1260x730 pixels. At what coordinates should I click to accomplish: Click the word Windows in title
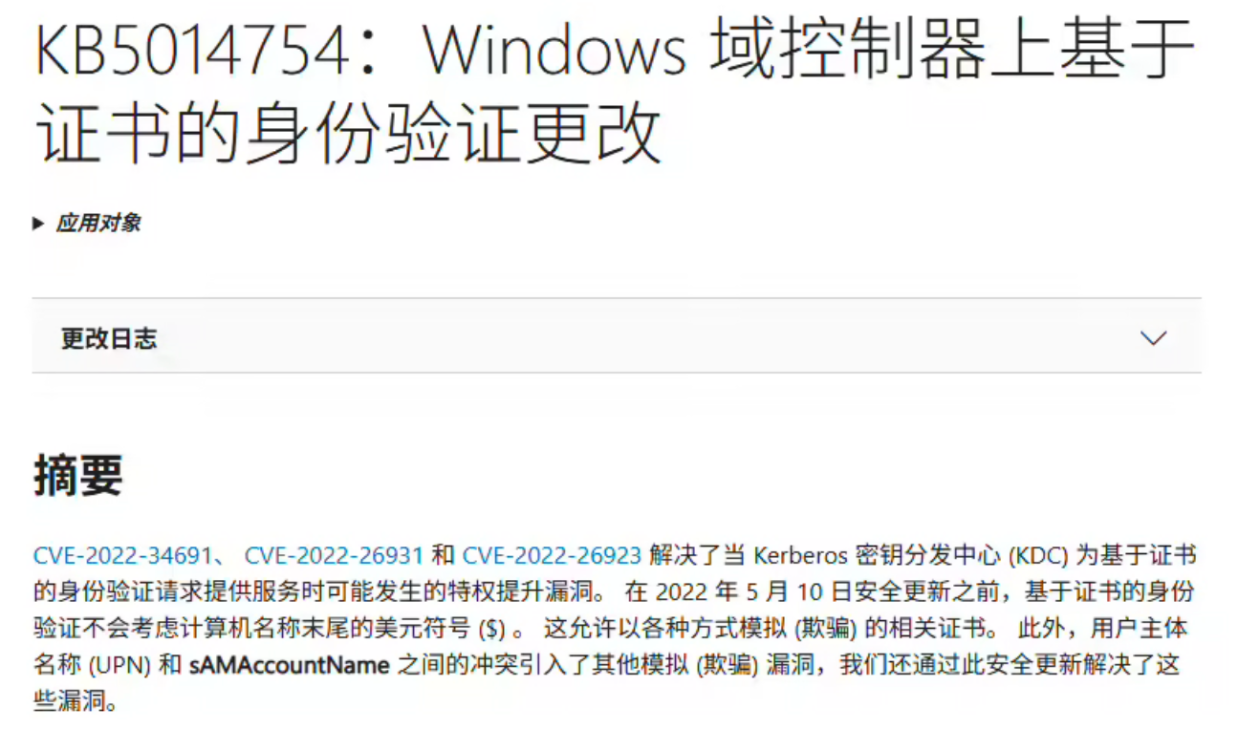555,50
